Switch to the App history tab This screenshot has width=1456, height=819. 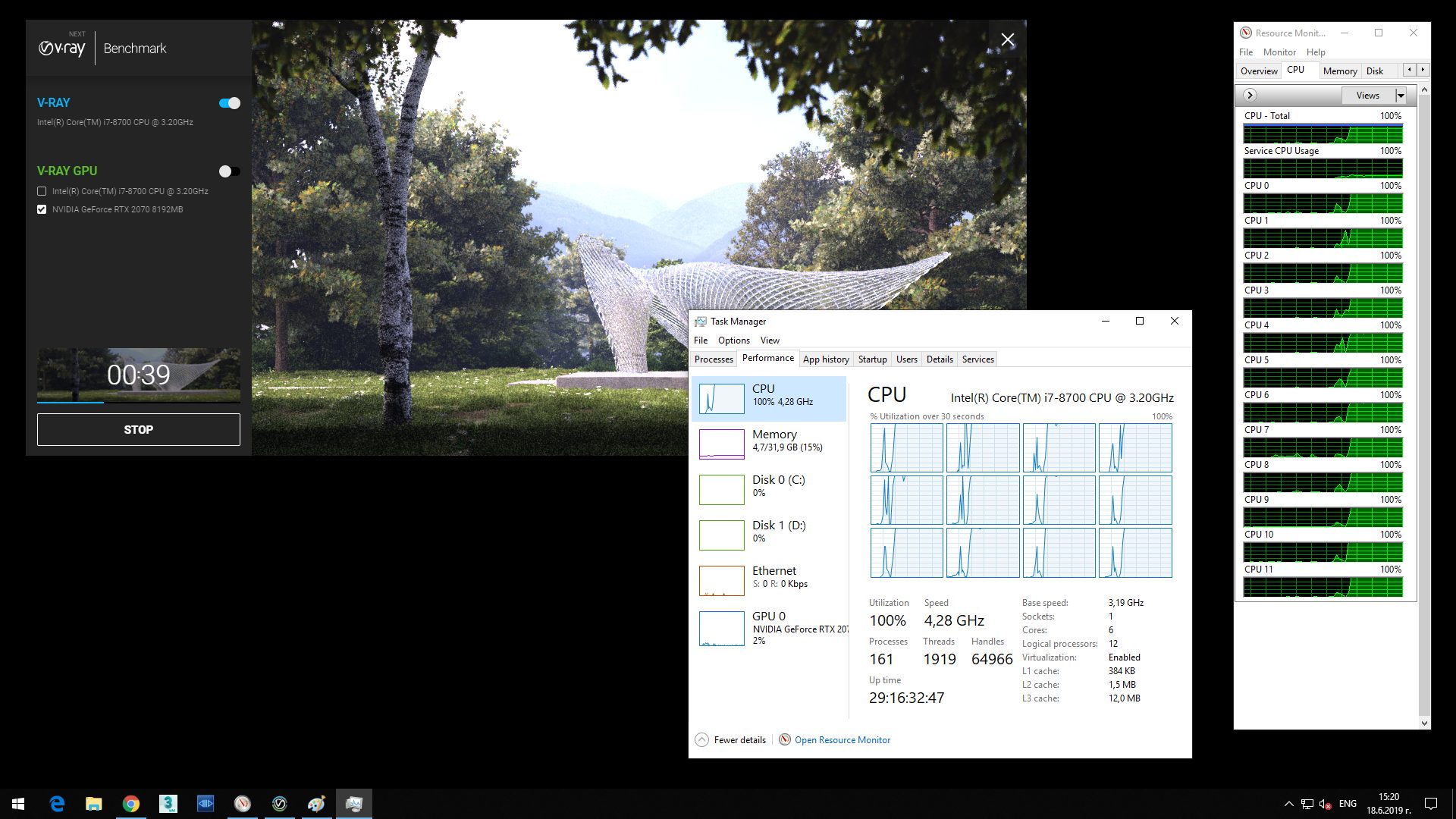[826, 359]
